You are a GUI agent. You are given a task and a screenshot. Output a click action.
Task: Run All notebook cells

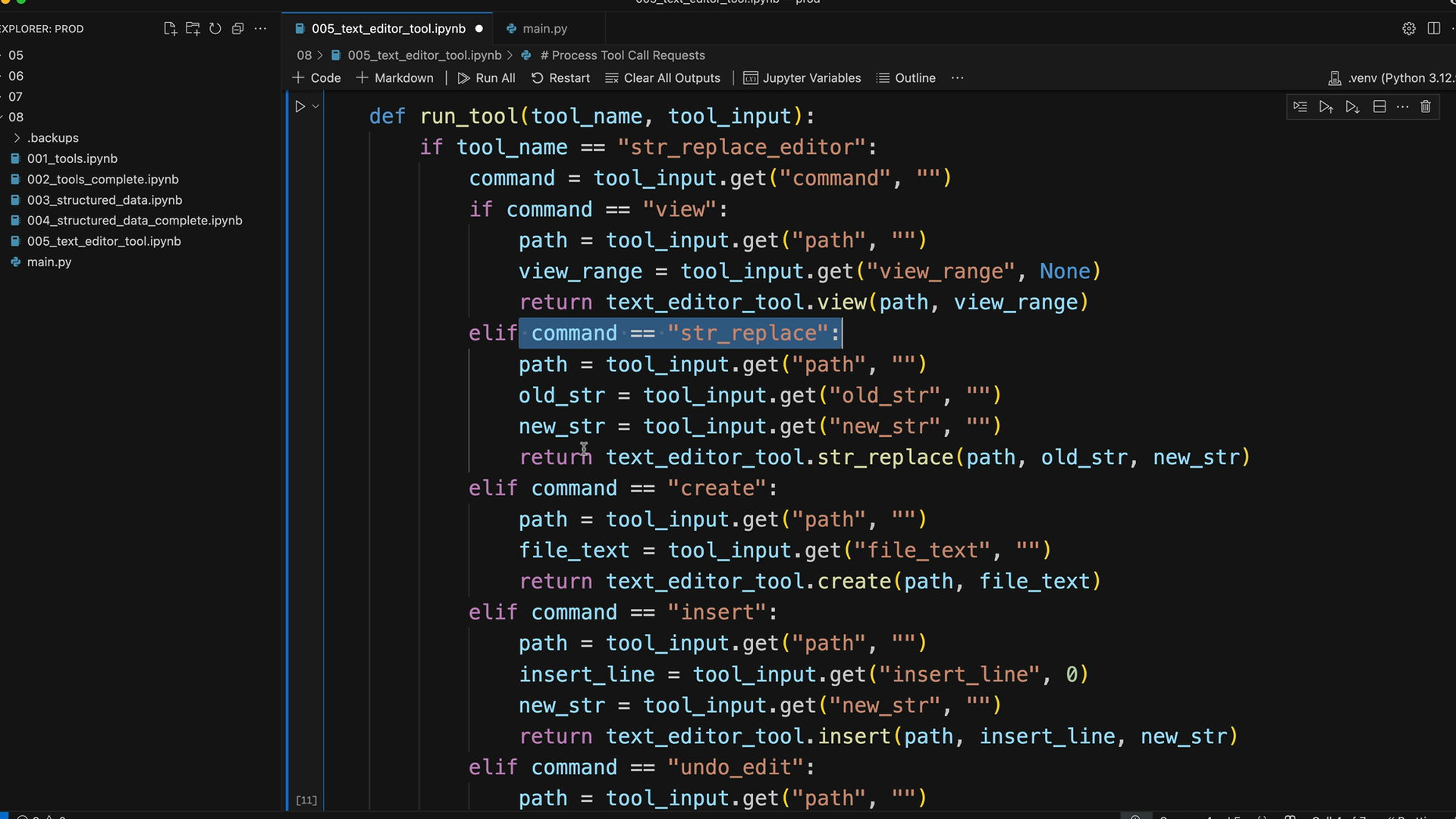pyautogui.click(x=486, y=78)
